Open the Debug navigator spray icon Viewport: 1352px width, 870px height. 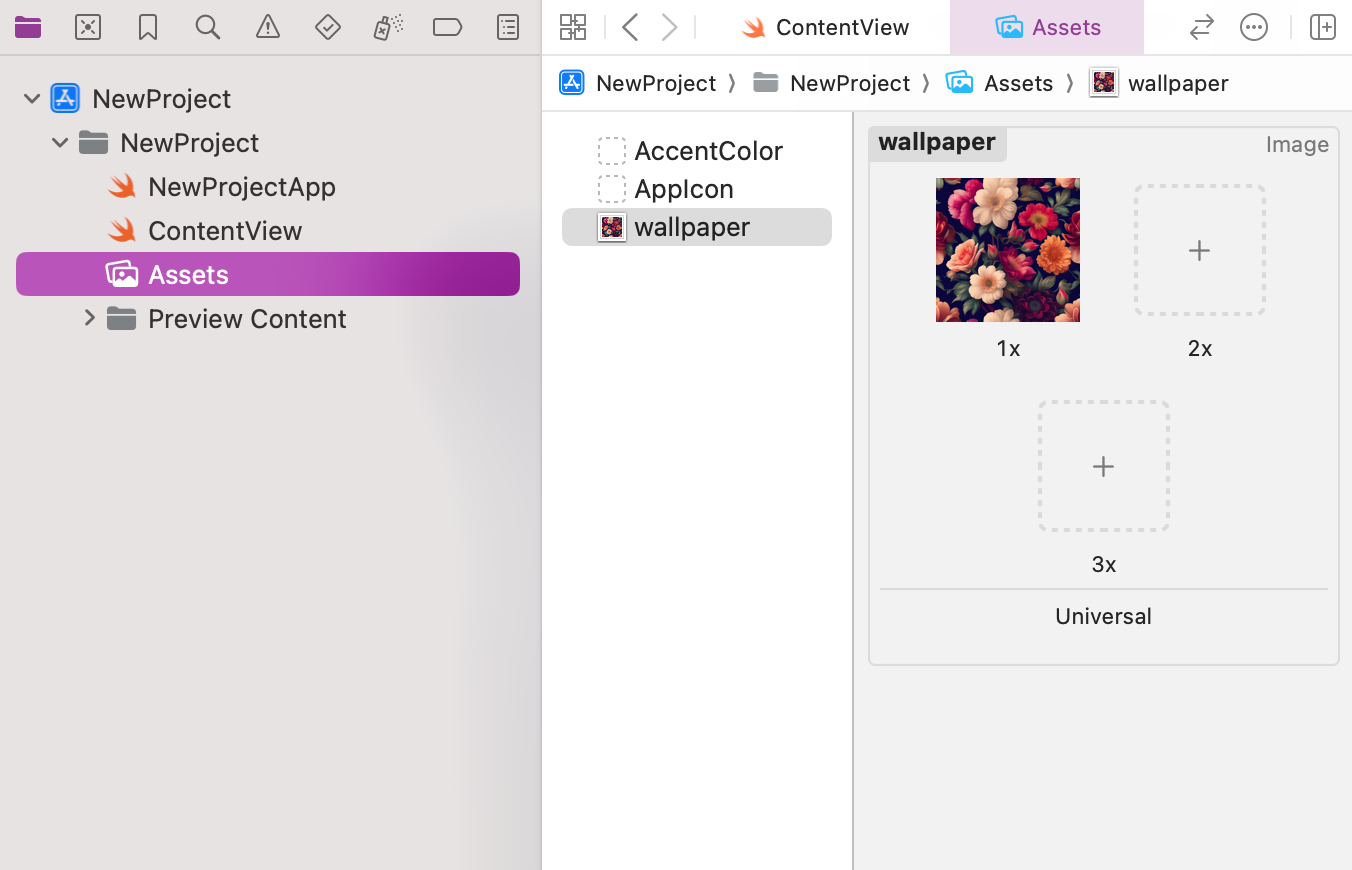click(x=388, y=27)
